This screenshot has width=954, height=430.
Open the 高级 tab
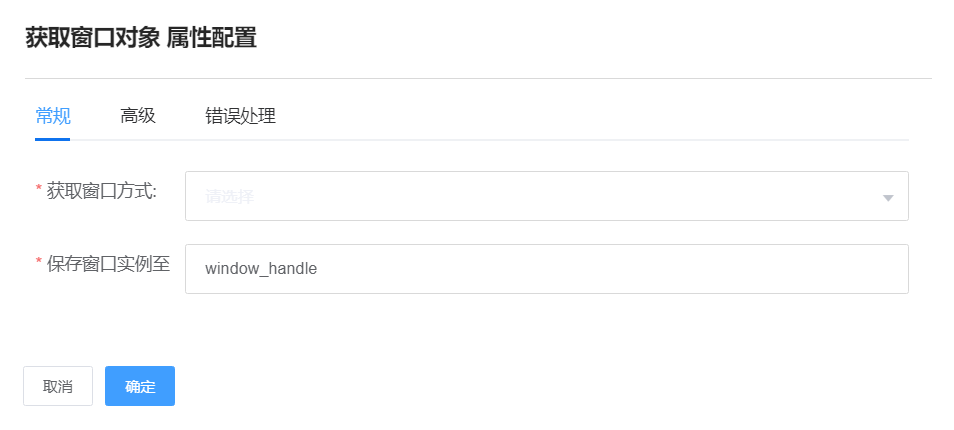[x=138, y=116]
